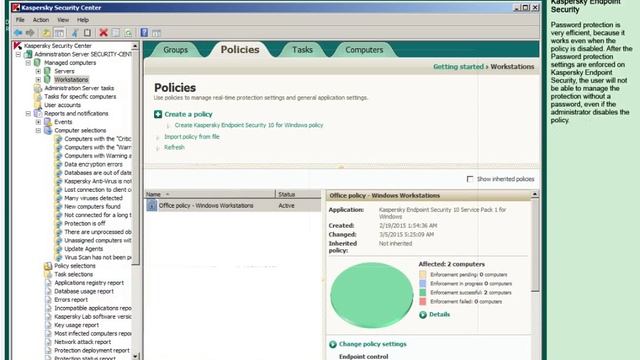Toggle the Show/Hide action pane icon

point(156,33)
